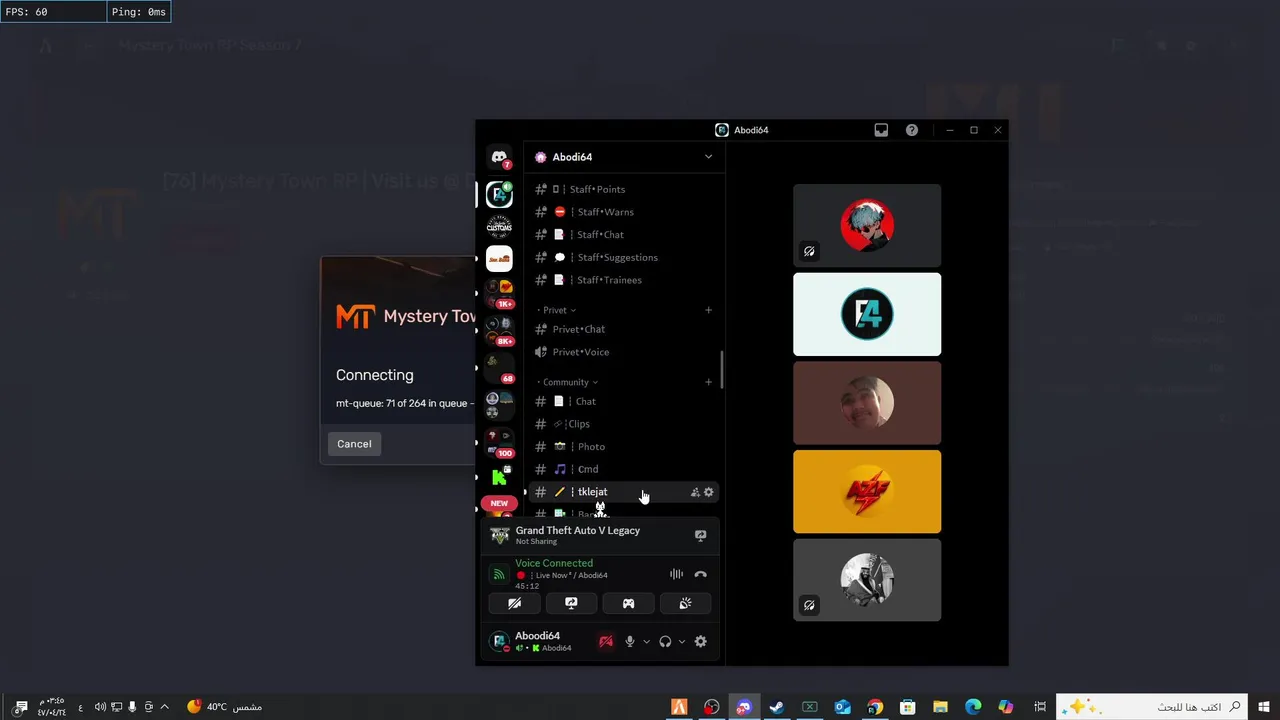Collapse the Community category
The width and height of the screenshot is (1280, 720).
pos(569,382)
